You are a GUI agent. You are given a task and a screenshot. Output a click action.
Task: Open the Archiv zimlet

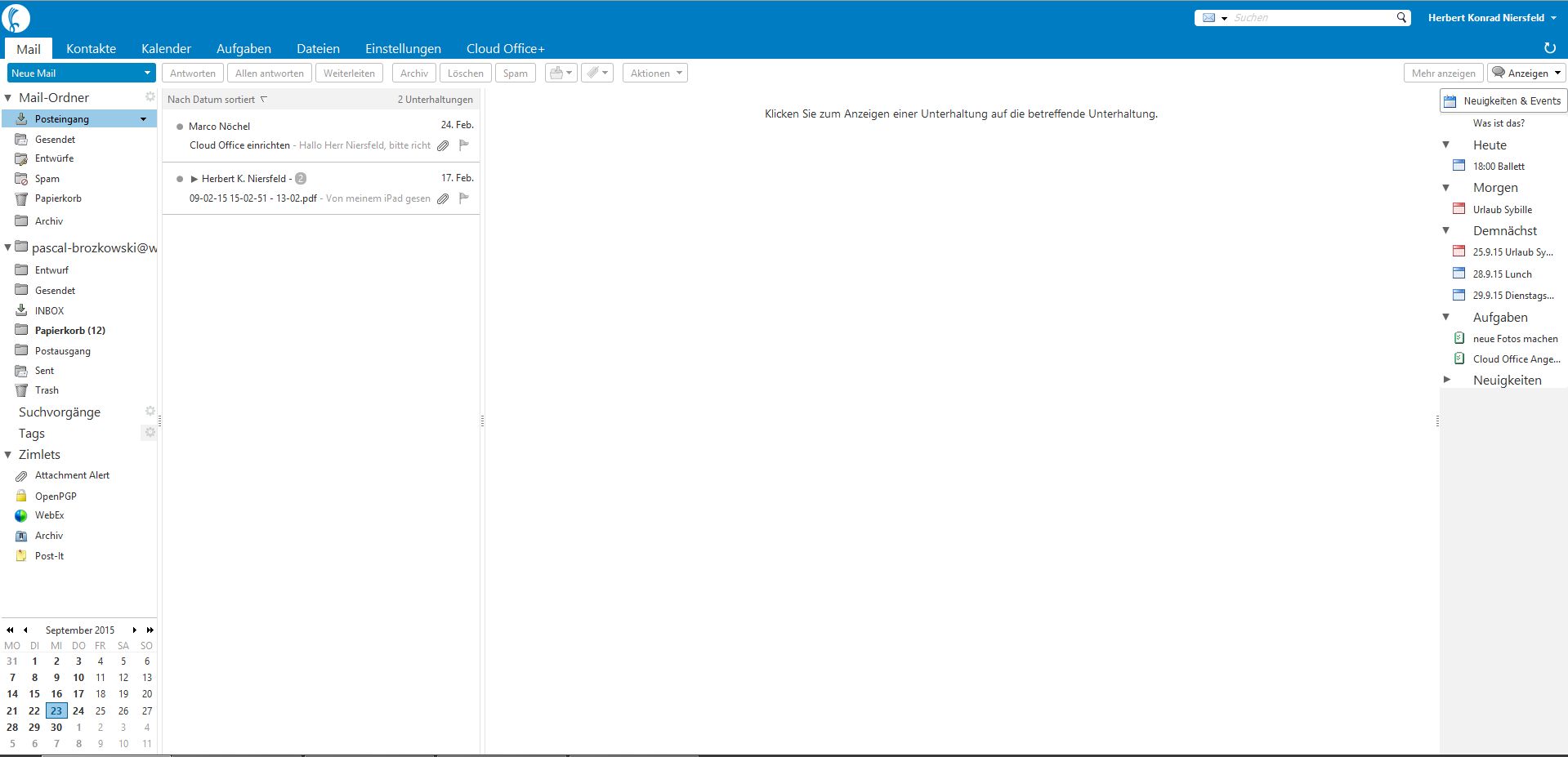pyautogui.click(x=49, y=536)
